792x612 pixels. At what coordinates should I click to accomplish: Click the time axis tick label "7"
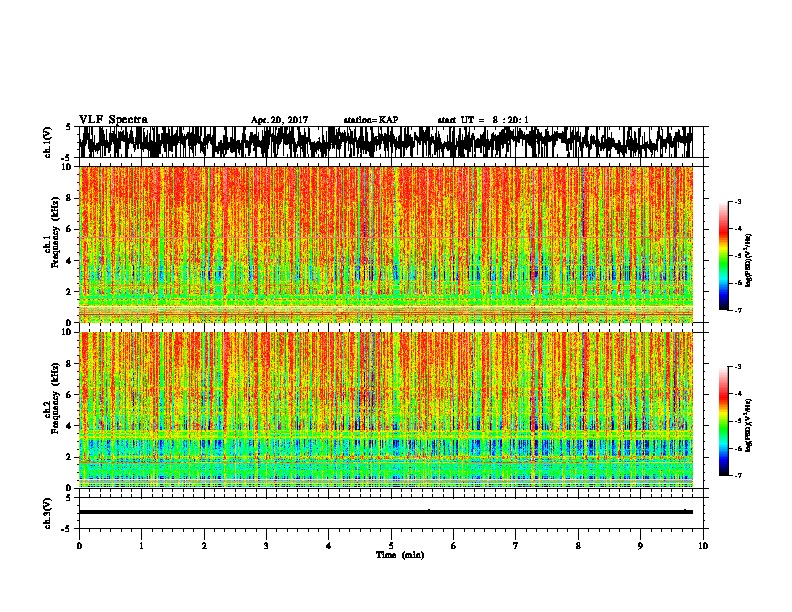(516, 546)
